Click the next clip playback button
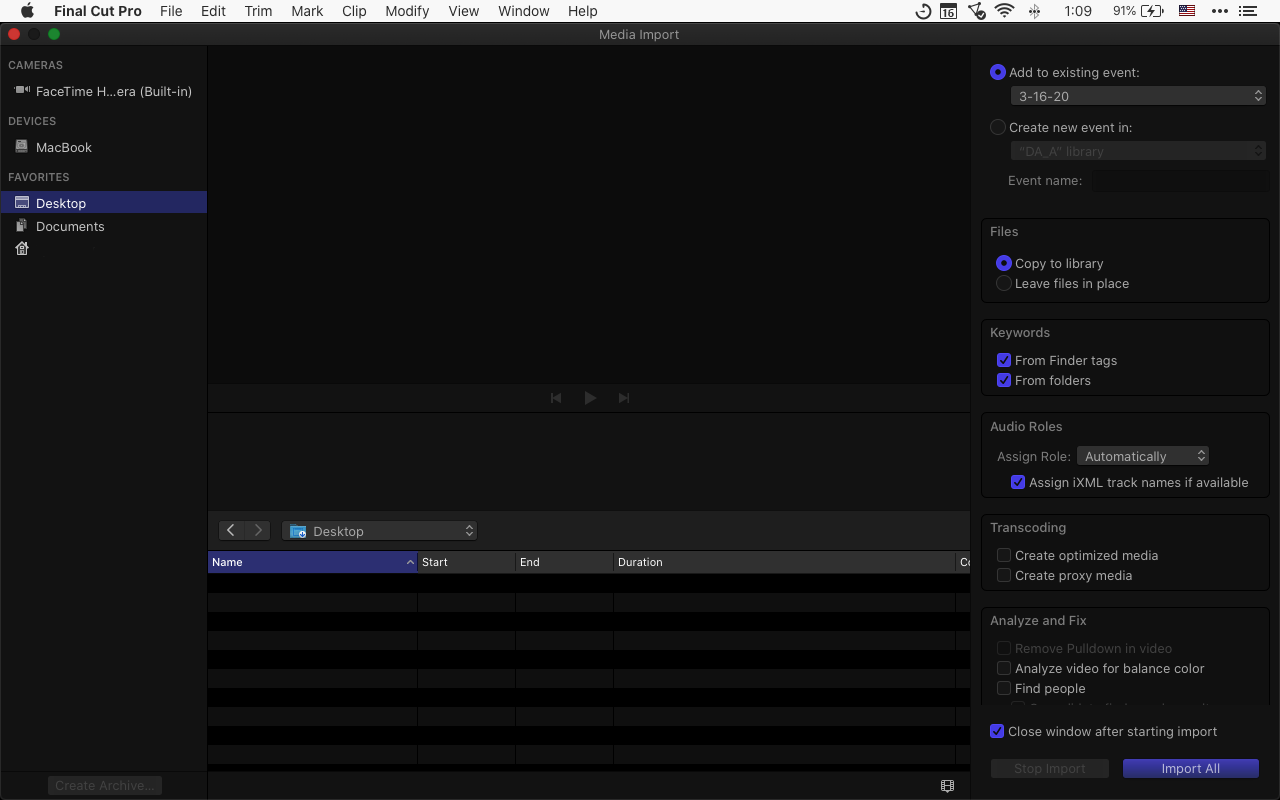Viewport: 1280px width, 800px height. coord(624,398)
